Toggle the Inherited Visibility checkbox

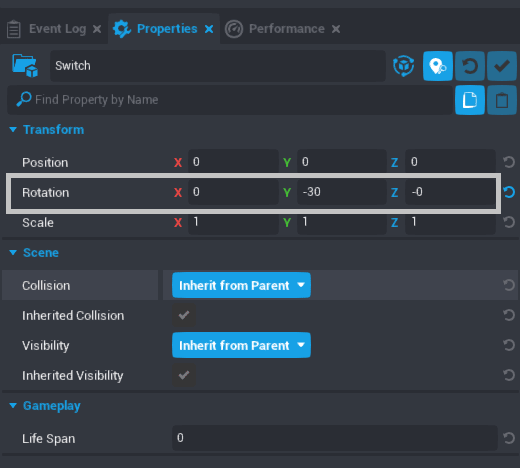pos(184,375)
